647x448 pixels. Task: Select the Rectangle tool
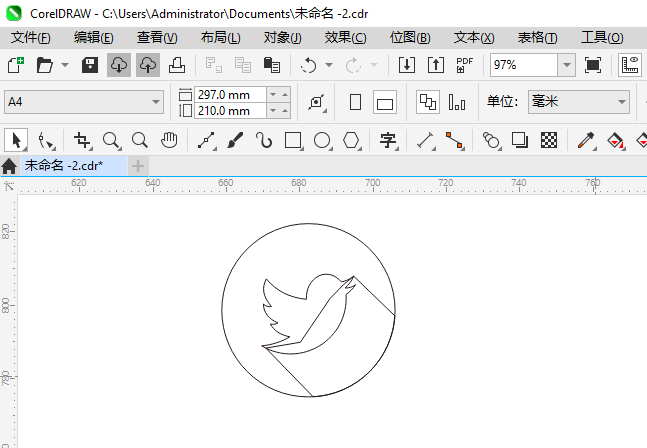tap(294, 140)
